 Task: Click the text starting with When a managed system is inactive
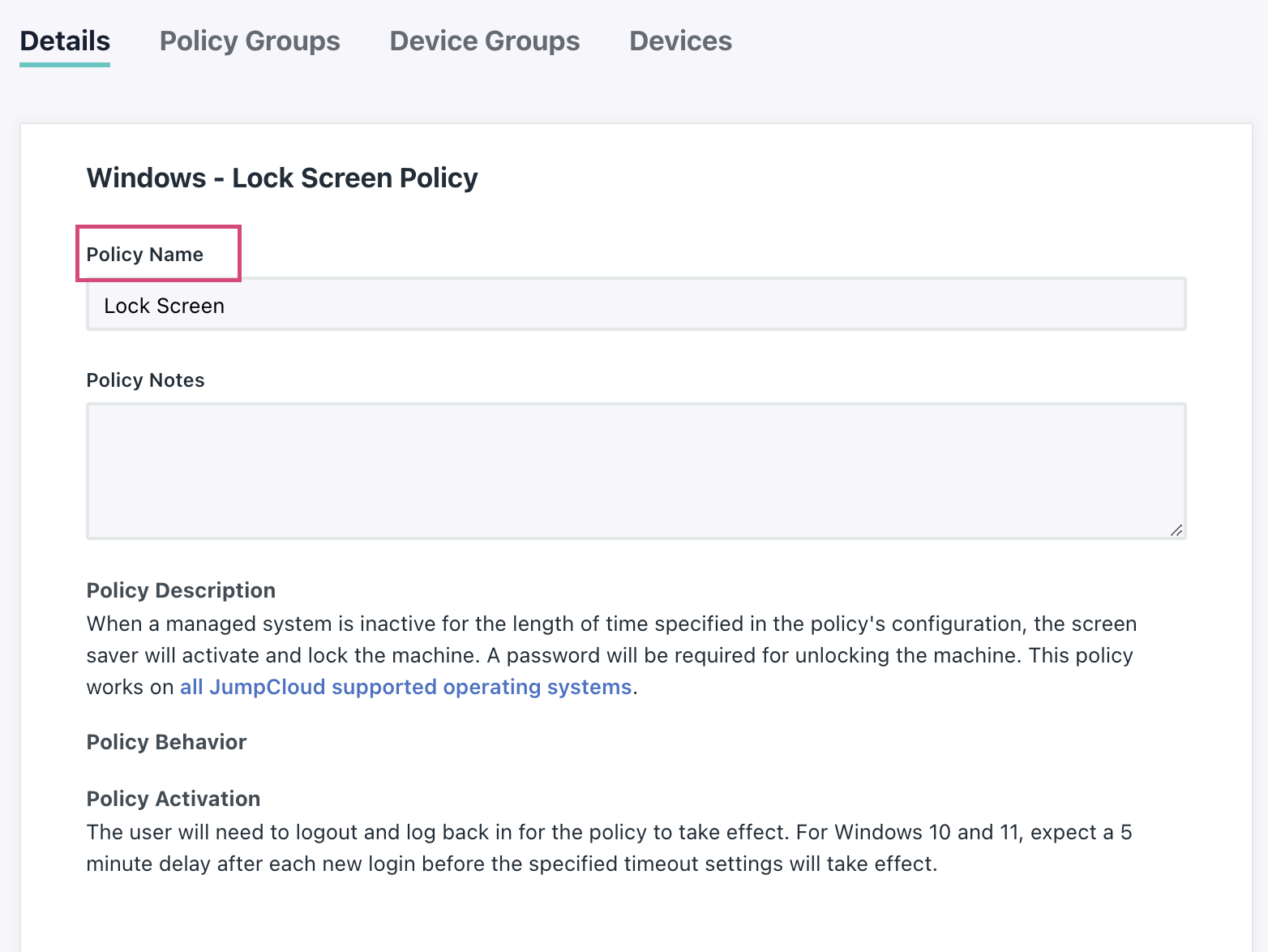[x=612, y=655]
